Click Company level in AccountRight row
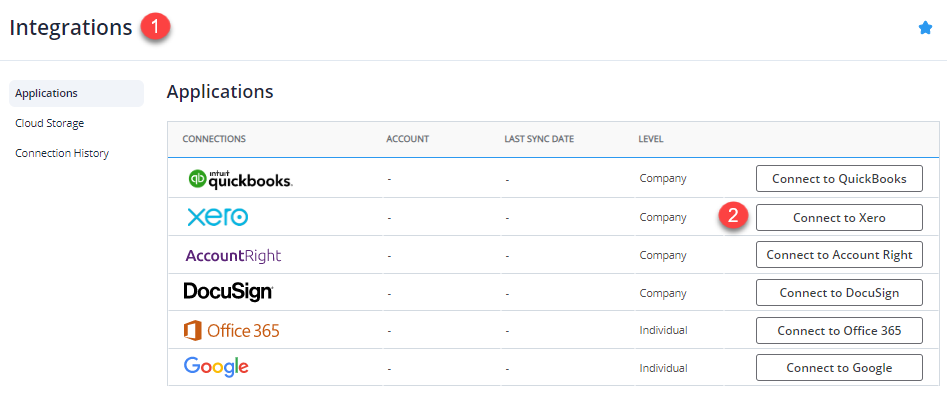 point(663,255)
